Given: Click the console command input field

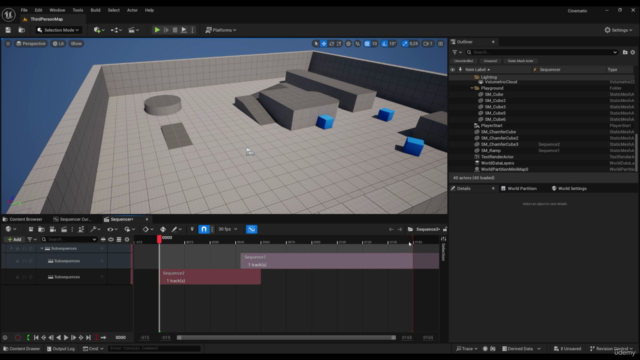Looking at the screenshot, I should tap(155, 349).
